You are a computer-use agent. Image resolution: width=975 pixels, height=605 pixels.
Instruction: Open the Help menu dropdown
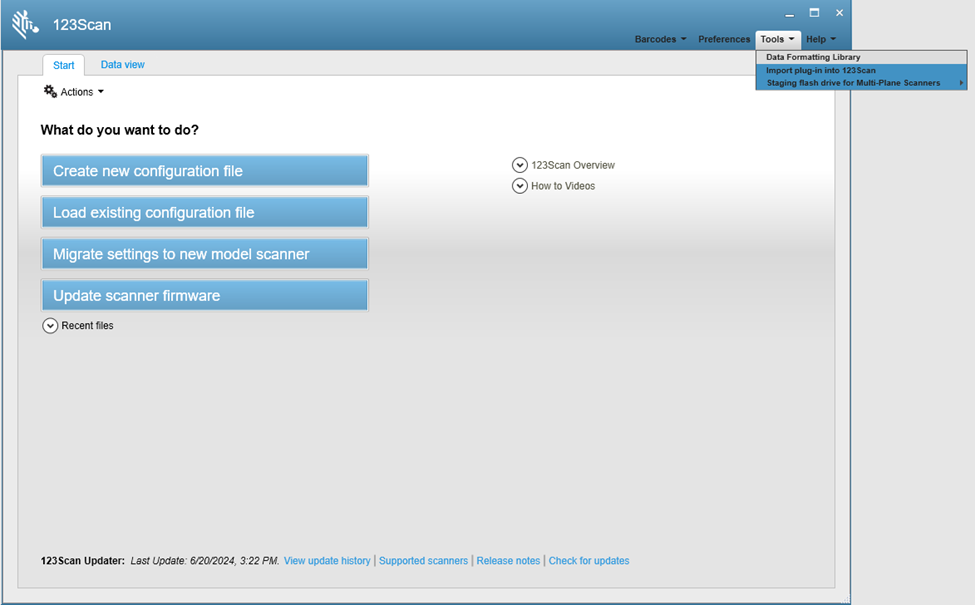[x=820, y=39]
